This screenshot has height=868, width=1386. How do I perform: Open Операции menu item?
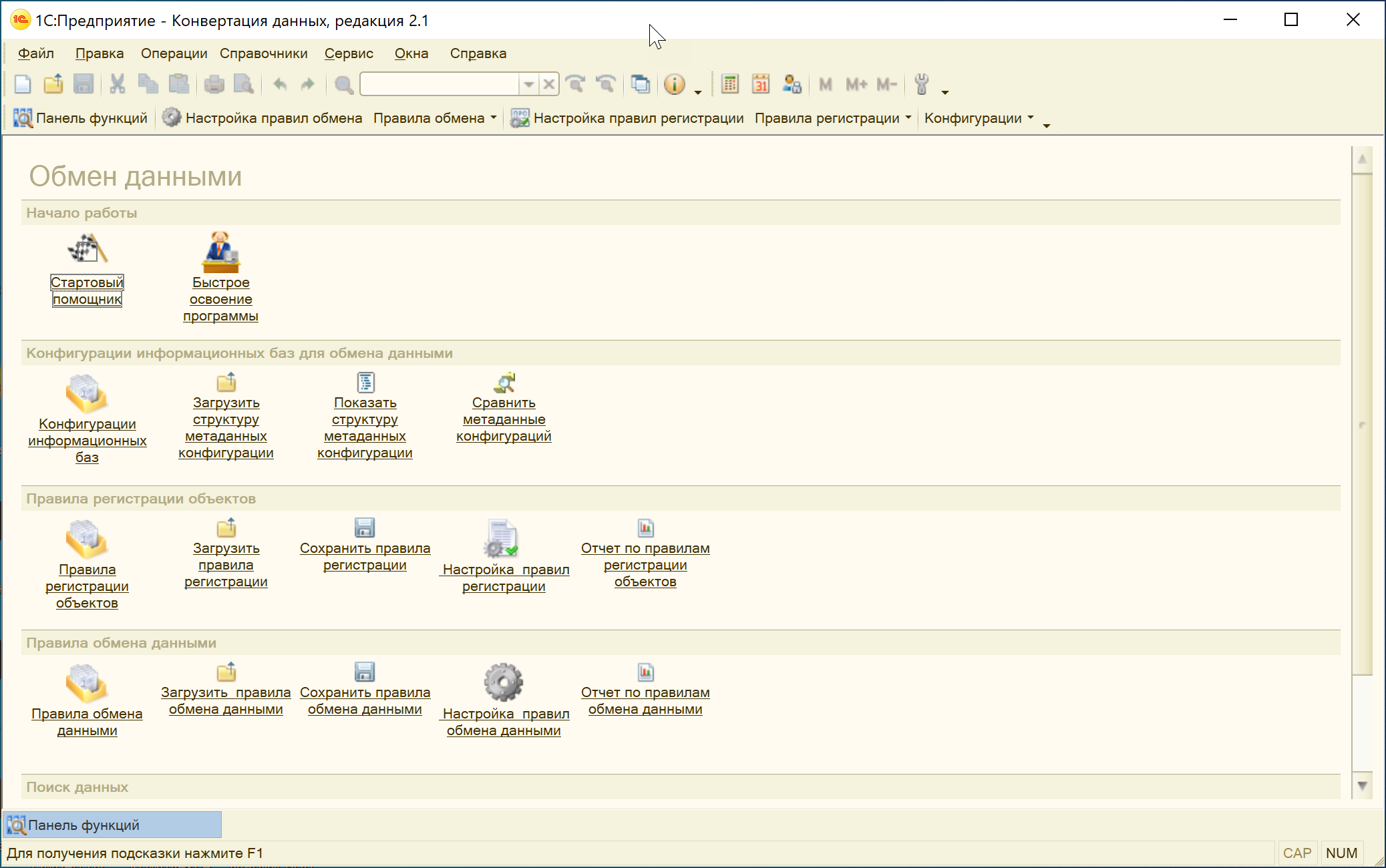click(174, 53)
